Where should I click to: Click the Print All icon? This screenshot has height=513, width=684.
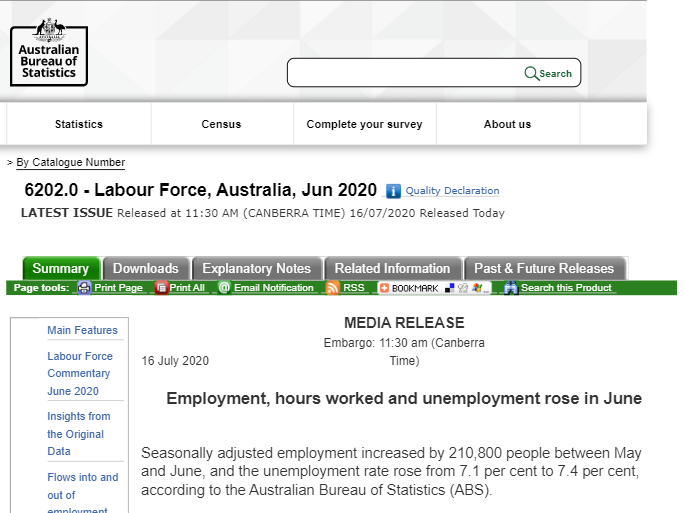(161, 288)
